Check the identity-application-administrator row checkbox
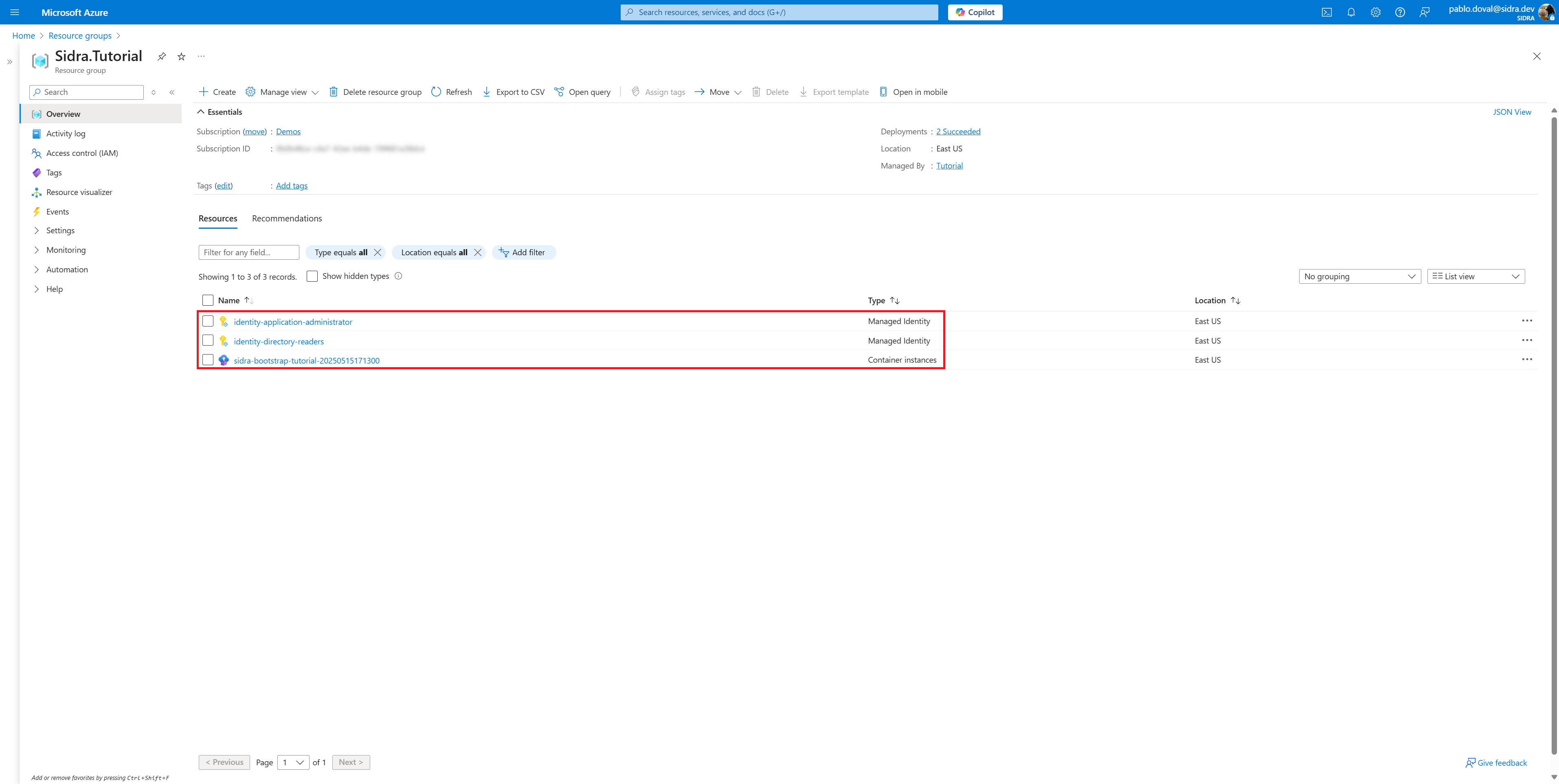The height and width of the screenshot is (784, 1559). [208, 321]
